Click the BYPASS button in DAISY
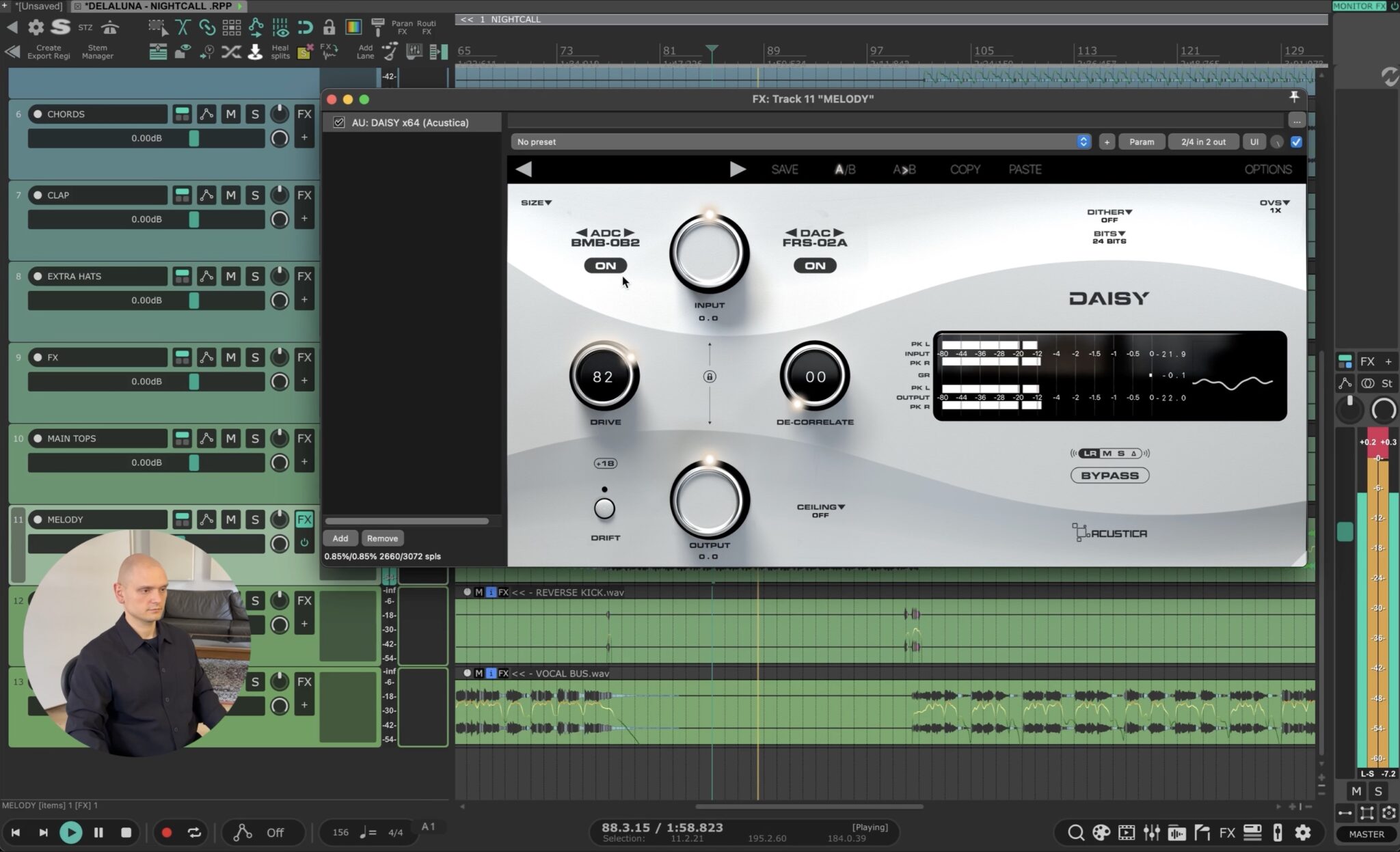Image resolution: width=1400 pixels, height=852 pixels. tap(1109, 476)
